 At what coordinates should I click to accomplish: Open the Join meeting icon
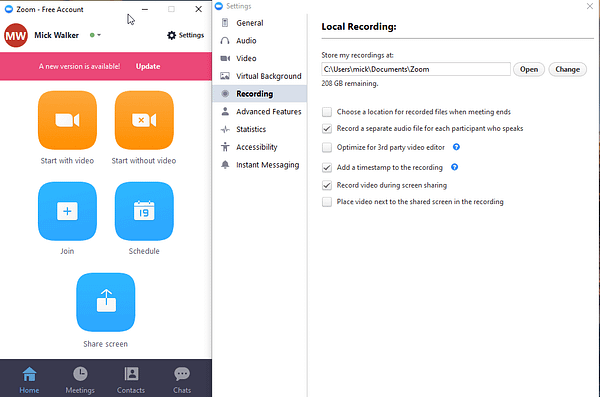67,211
